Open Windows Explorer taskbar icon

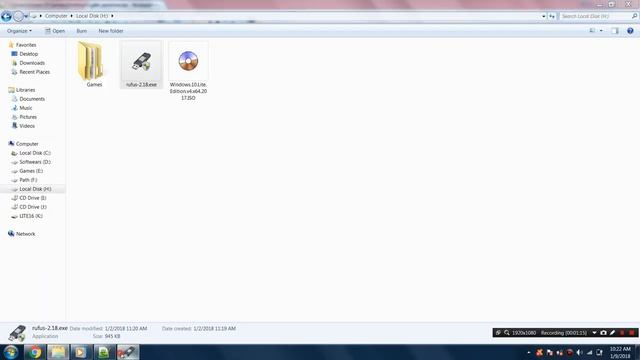[x=58, y=352]
